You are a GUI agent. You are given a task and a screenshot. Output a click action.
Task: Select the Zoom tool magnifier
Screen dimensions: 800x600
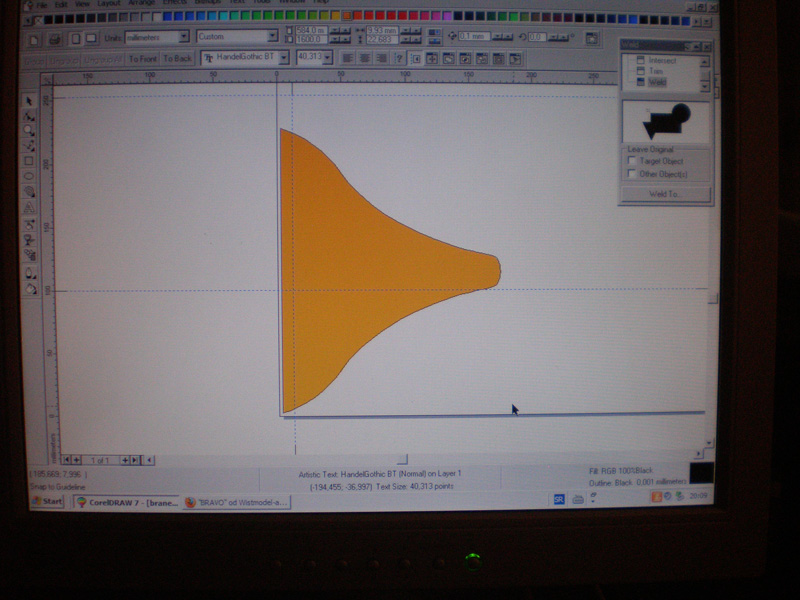tap(30, 131)
